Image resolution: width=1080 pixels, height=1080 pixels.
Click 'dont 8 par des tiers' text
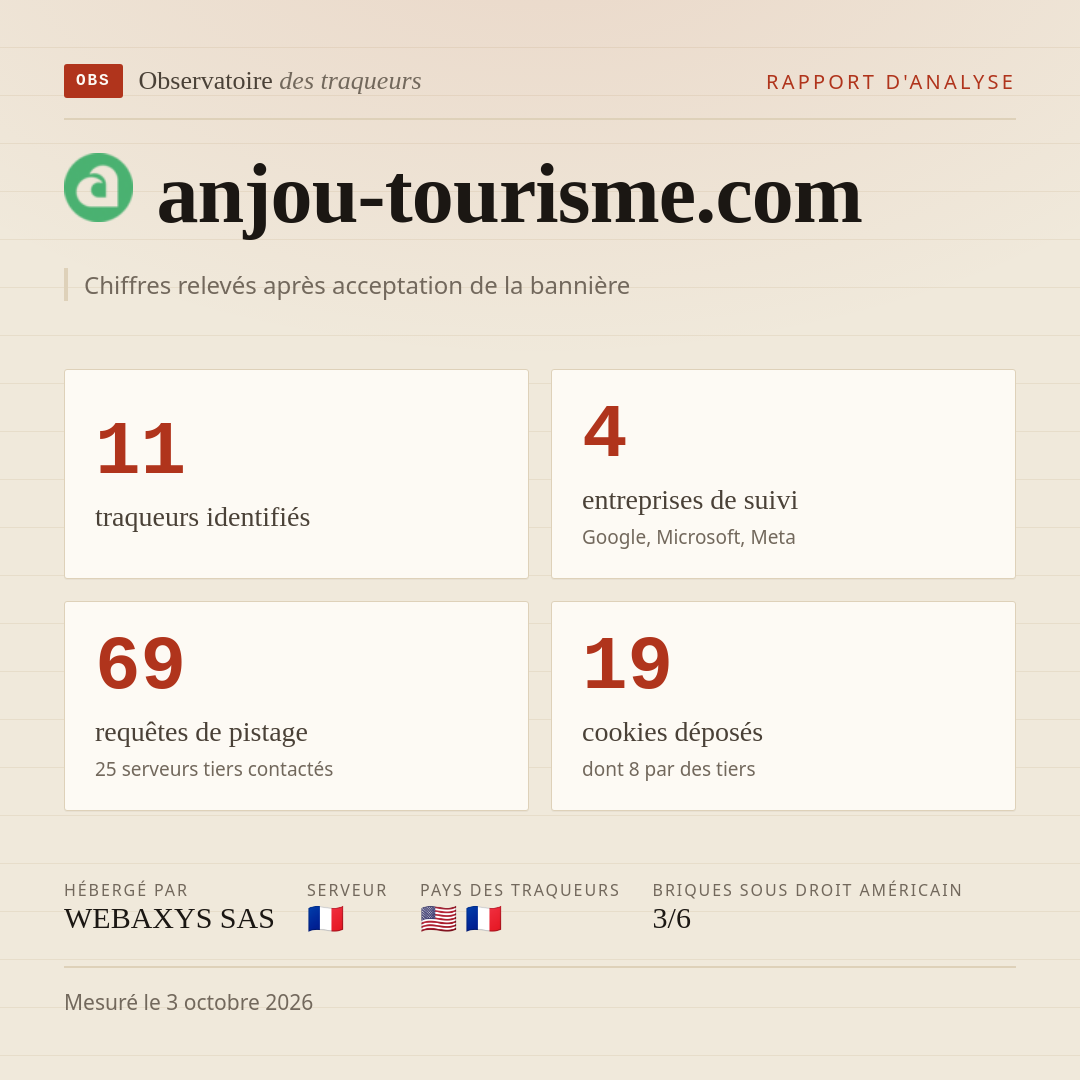click(x=669, y=769)
